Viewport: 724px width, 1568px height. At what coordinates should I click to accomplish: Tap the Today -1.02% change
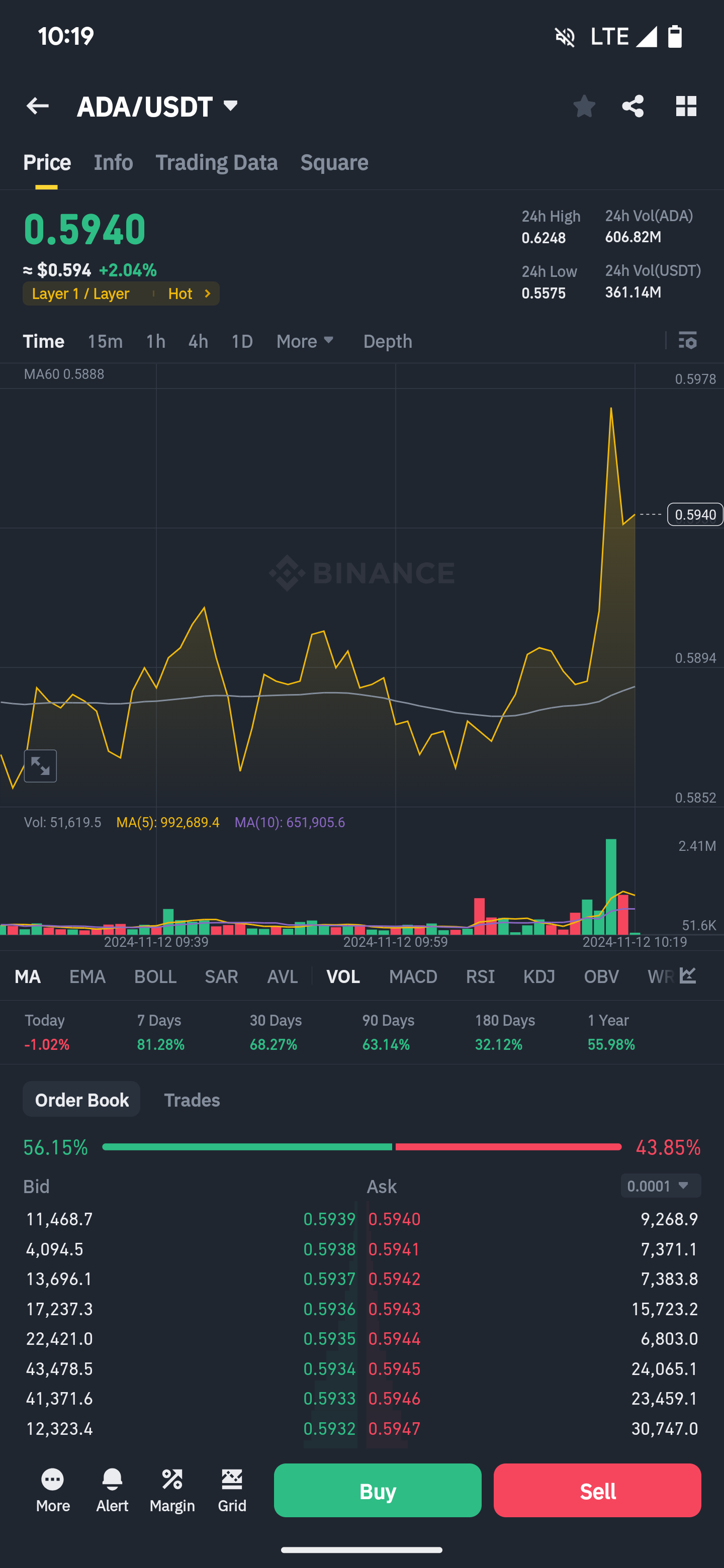pyautogui.click(x=47, y=1032)
